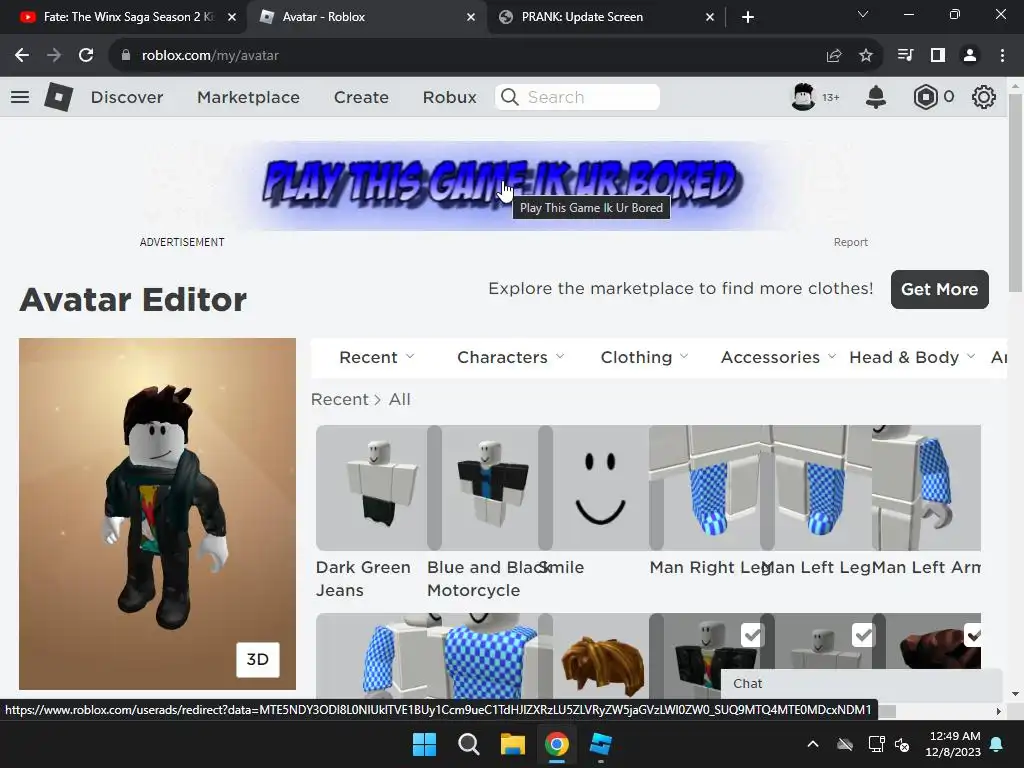Show hidden system tray icons
The width and height of the screenshot is (1024, 768).
coord(813,744)
